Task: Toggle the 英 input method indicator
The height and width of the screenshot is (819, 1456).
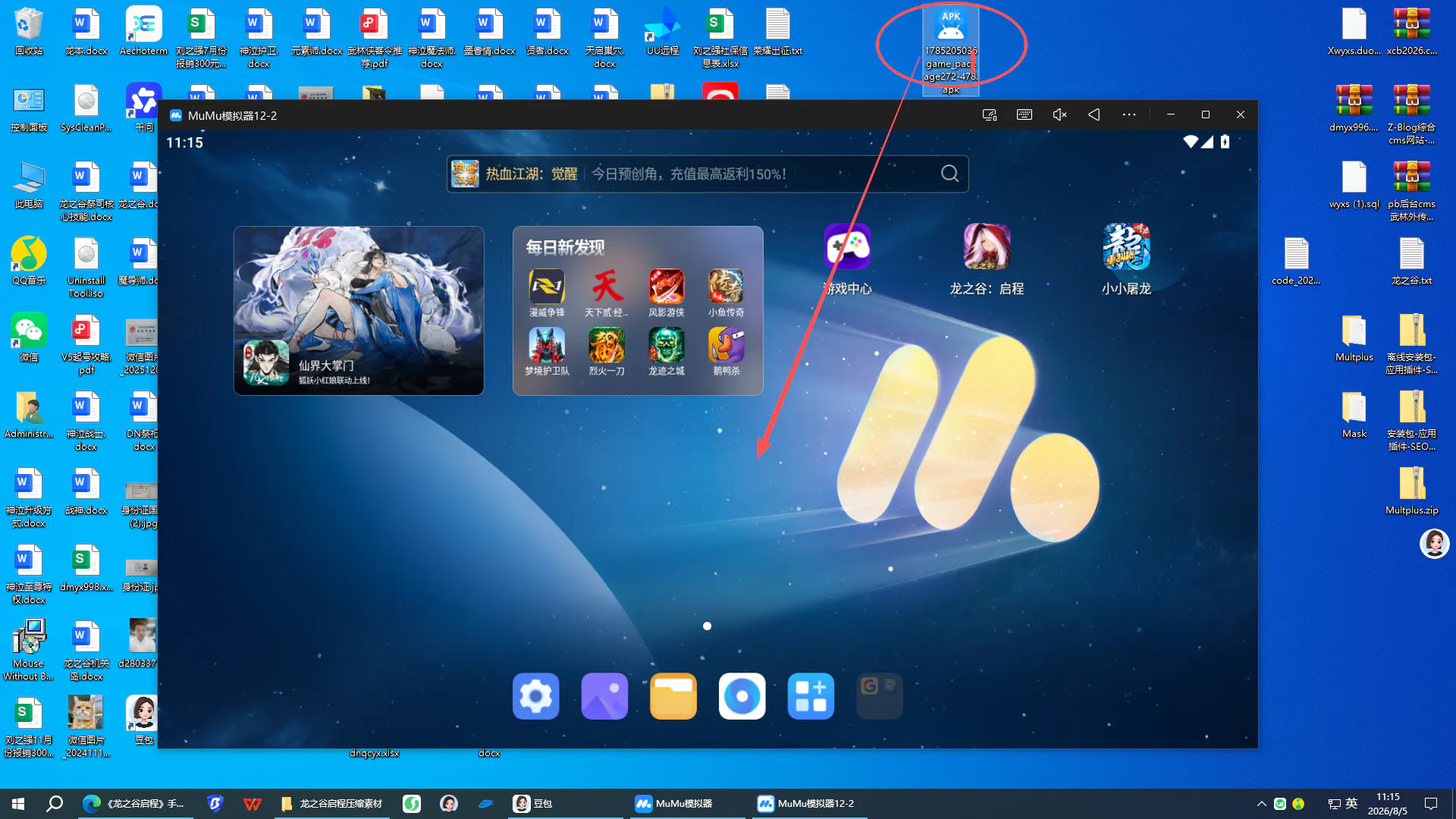Action: click(1351, 804)
